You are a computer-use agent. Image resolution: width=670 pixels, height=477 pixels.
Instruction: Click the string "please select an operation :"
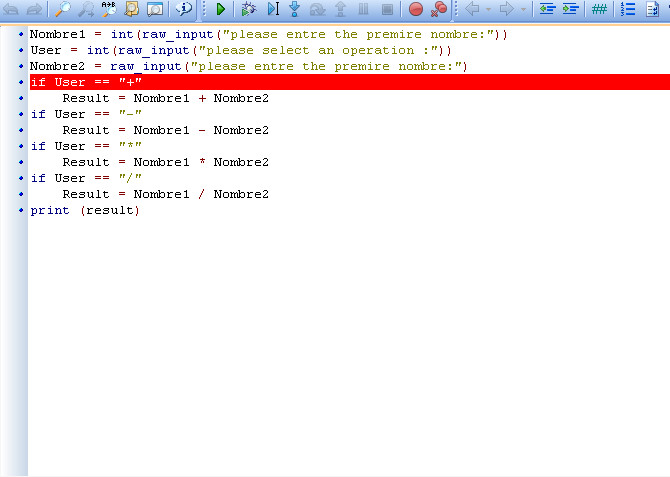[318, 50]
